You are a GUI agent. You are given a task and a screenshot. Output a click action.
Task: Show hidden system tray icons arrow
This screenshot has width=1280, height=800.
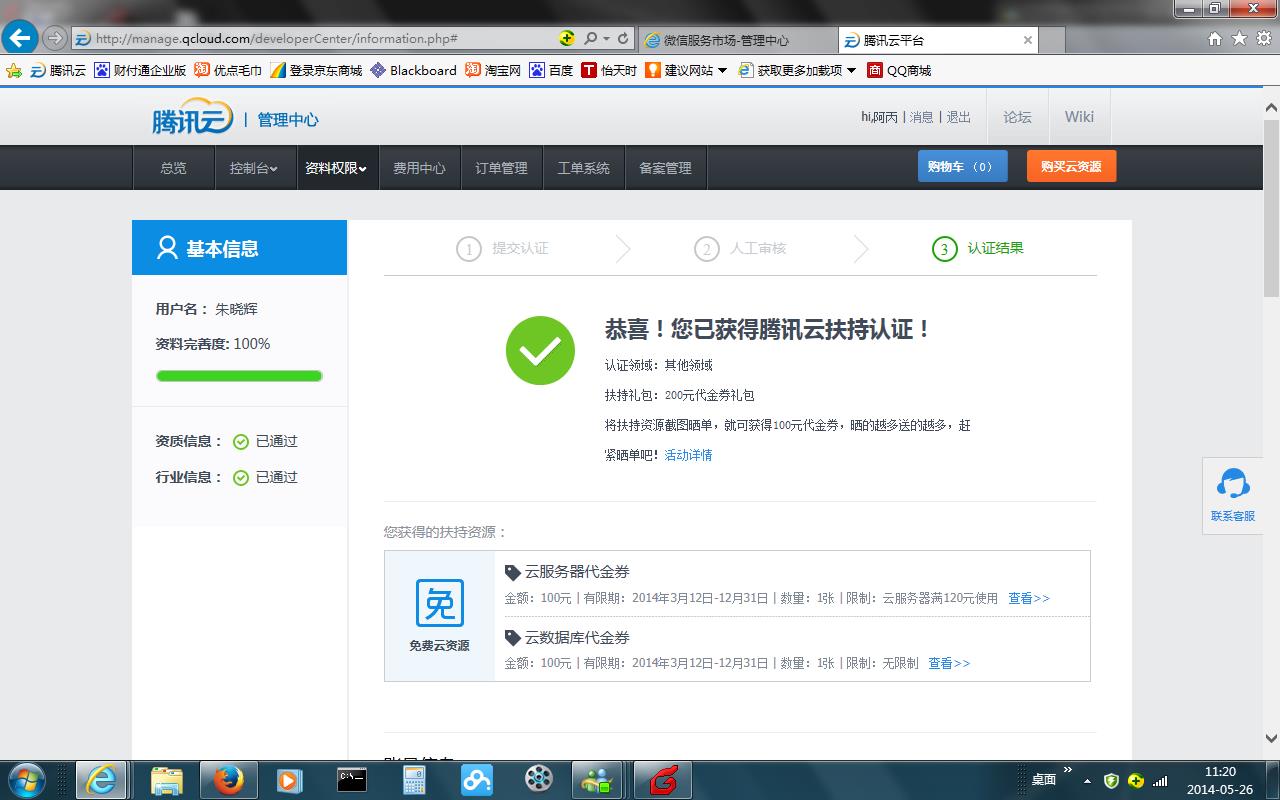point(1087,781)
